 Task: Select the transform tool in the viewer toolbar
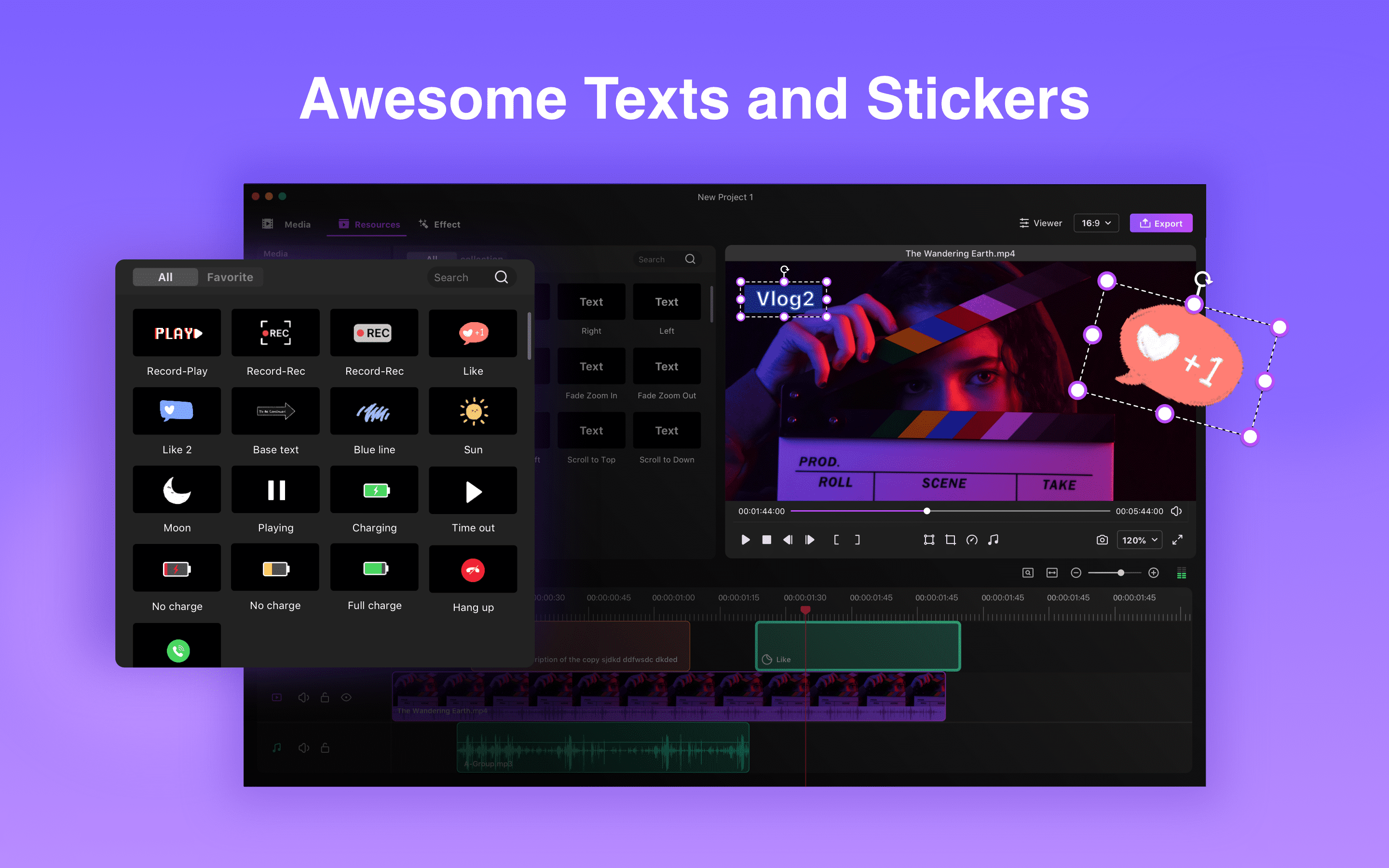tap(929, 540)
